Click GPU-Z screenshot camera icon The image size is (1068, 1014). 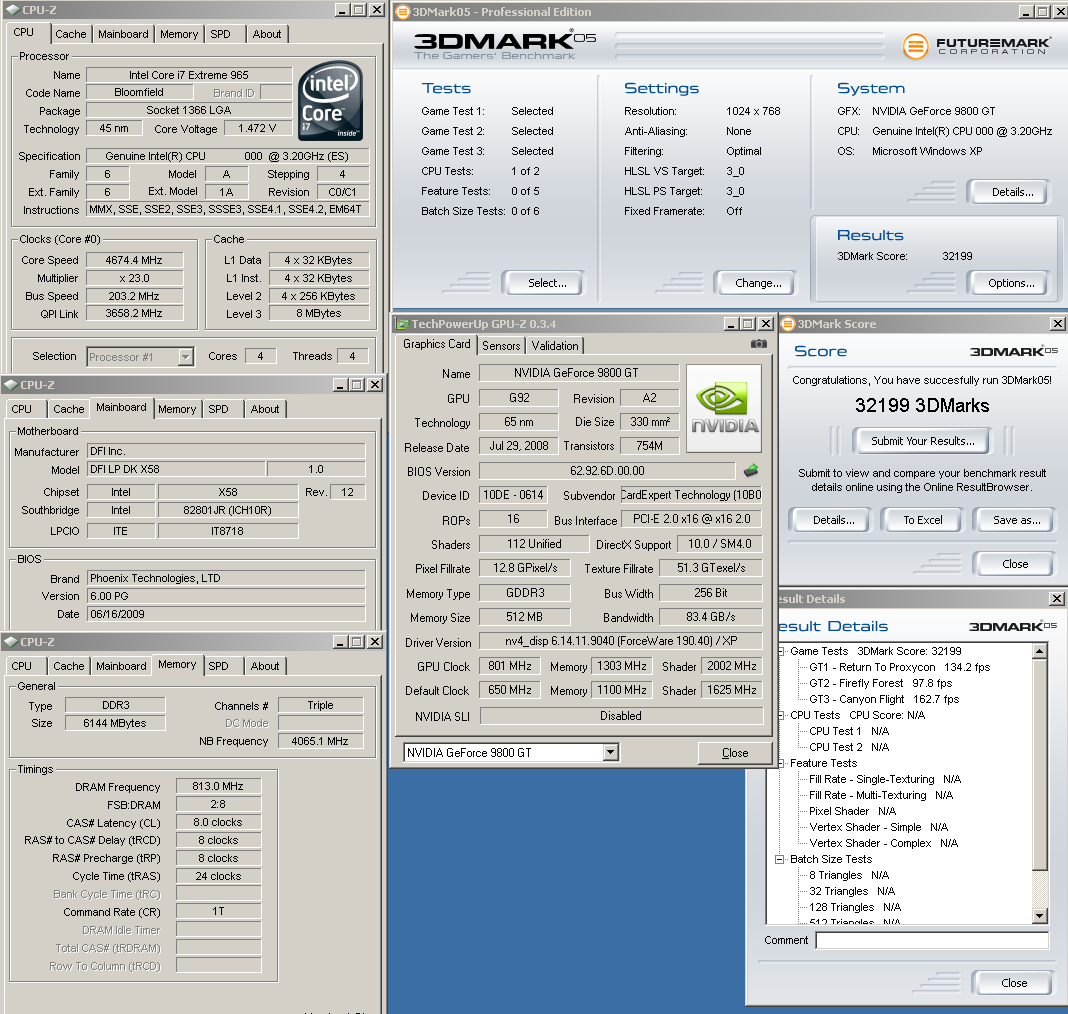pos(758,344)
